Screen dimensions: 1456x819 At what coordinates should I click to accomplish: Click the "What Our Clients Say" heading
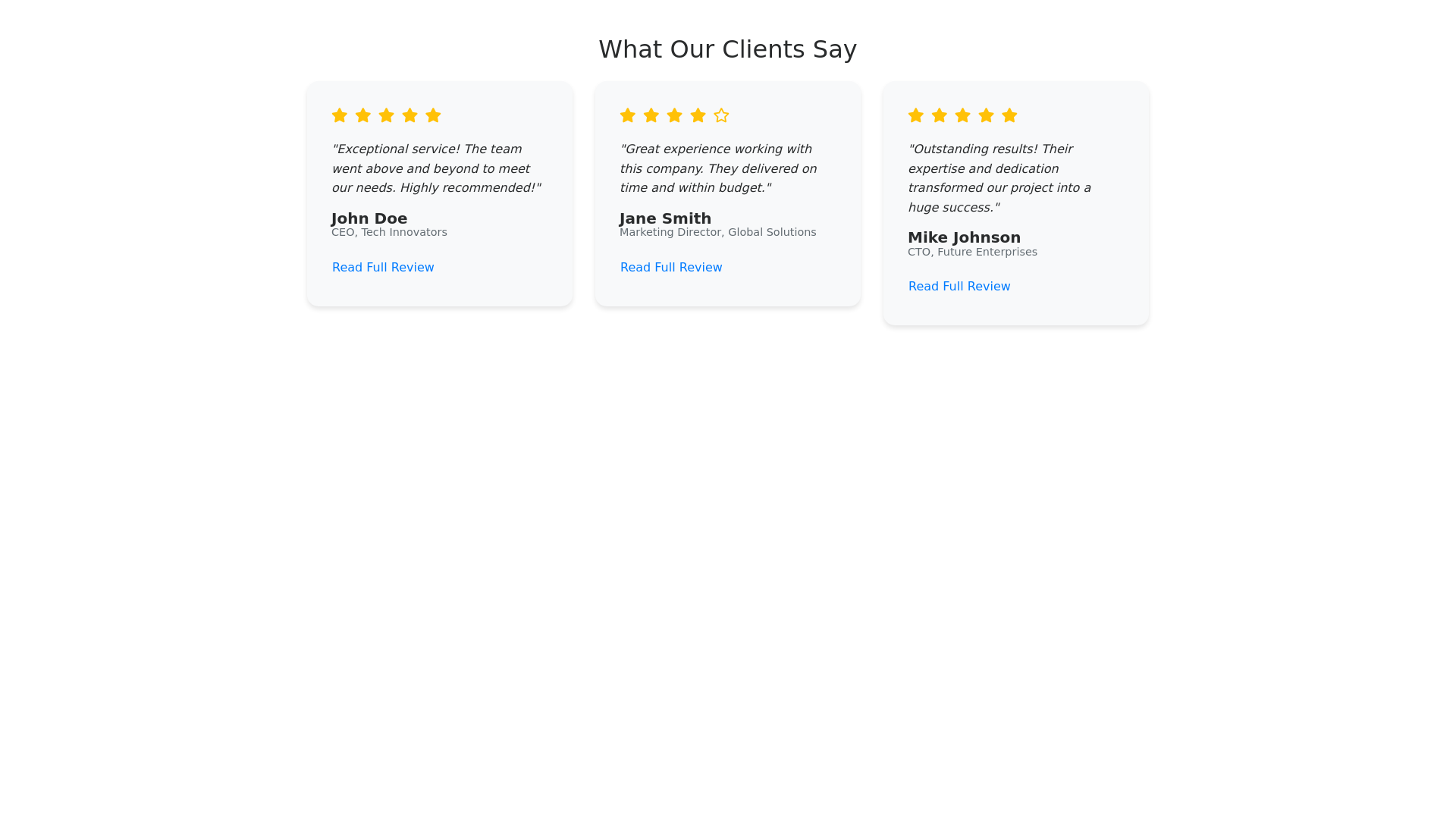click(x=727, y=49)
